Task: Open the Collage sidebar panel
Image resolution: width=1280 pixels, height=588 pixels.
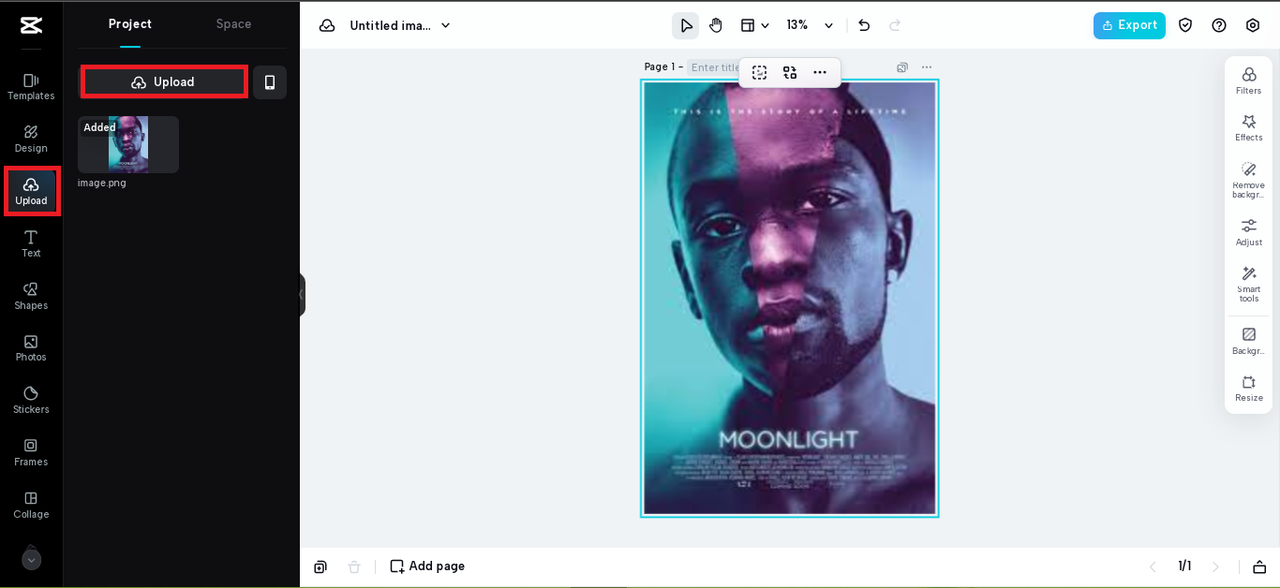Action: click(31, 505)
